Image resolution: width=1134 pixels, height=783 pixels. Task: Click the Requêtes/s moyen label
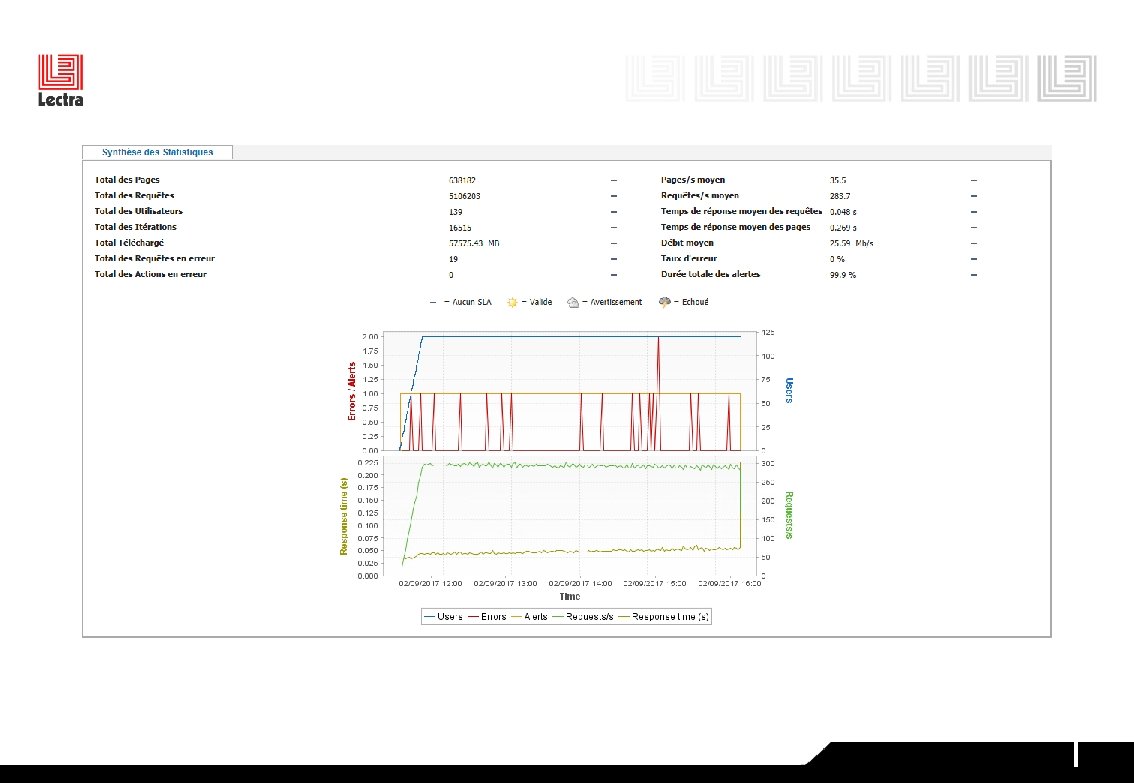pyautogui.click(x=699, y=195)
